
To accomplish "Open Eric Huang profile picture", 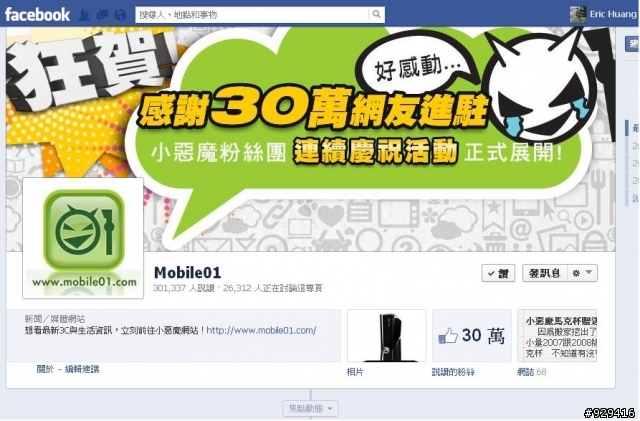I will pyautogui.click(x=578, y=14).
